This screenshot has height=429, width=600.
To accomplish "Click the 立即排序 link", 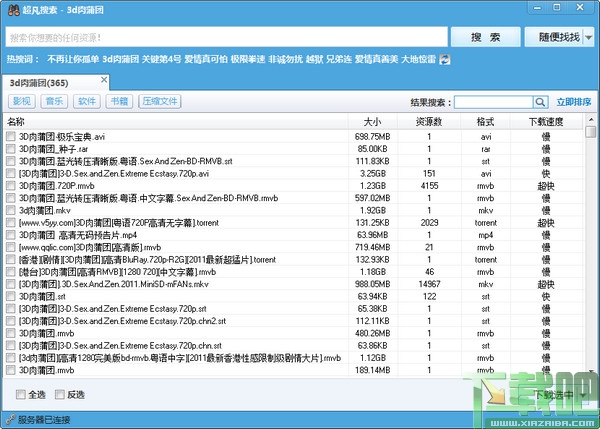I will click(x=574, y=102).
